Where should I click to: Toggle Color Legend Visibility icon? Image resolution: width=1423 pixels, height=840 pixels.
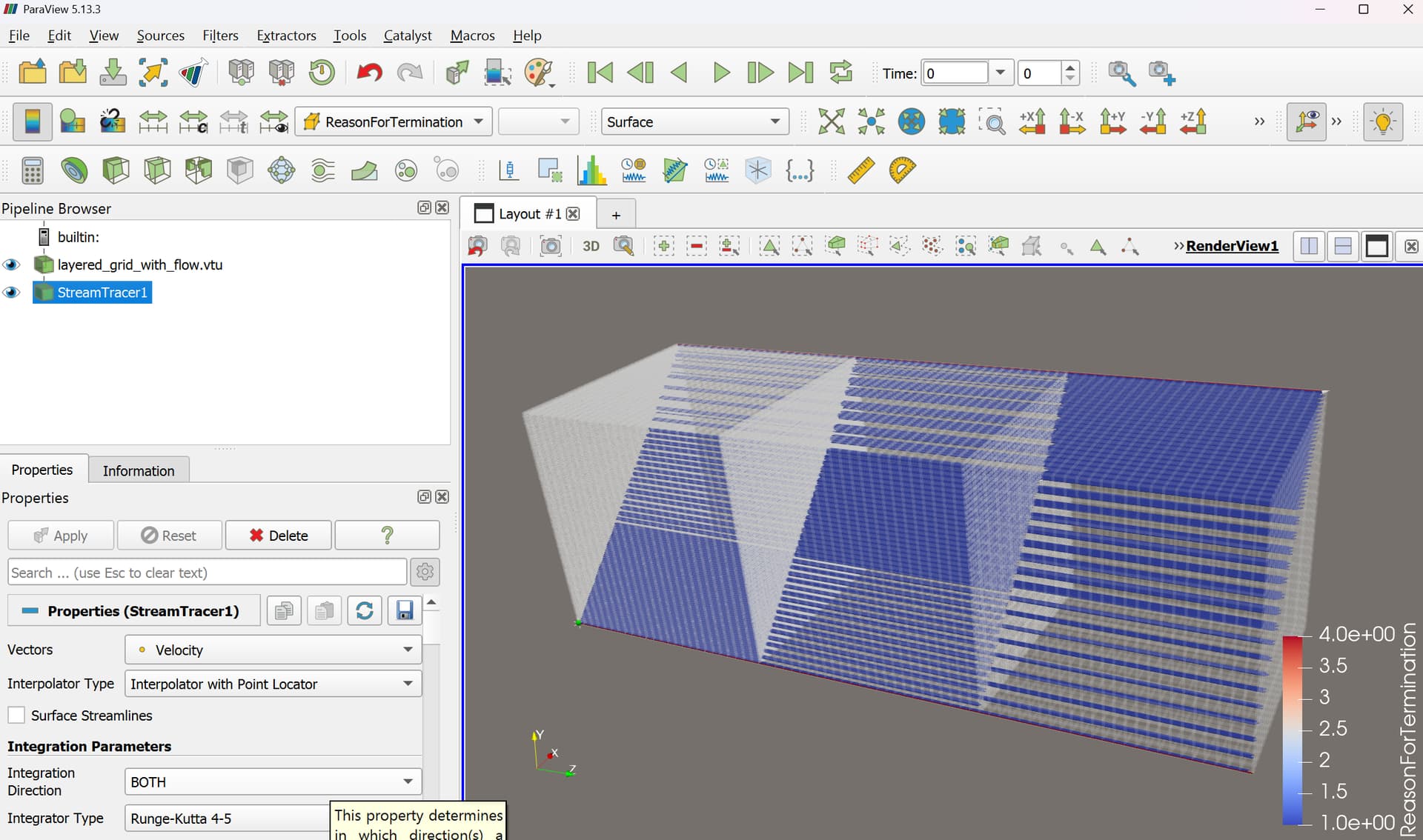(33, 121)
